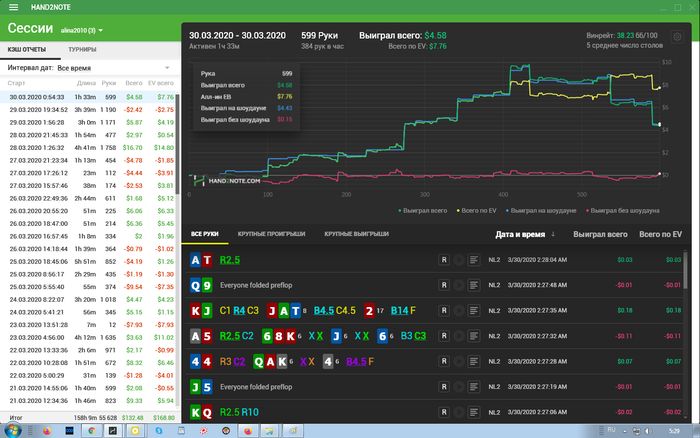Toggle 'Всего по EV' legend series
This screenshot has width=700, height=438.
(x=476, y=211)
